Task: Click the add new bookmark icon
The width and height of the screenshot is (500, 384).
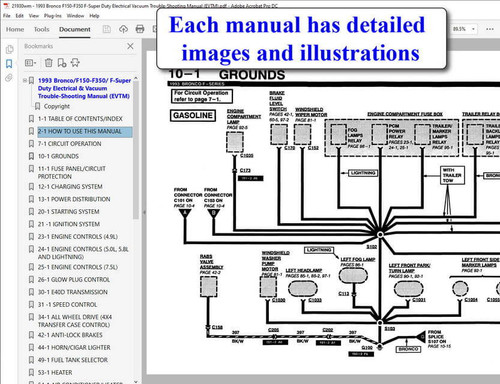Action: tap(62, 63)
